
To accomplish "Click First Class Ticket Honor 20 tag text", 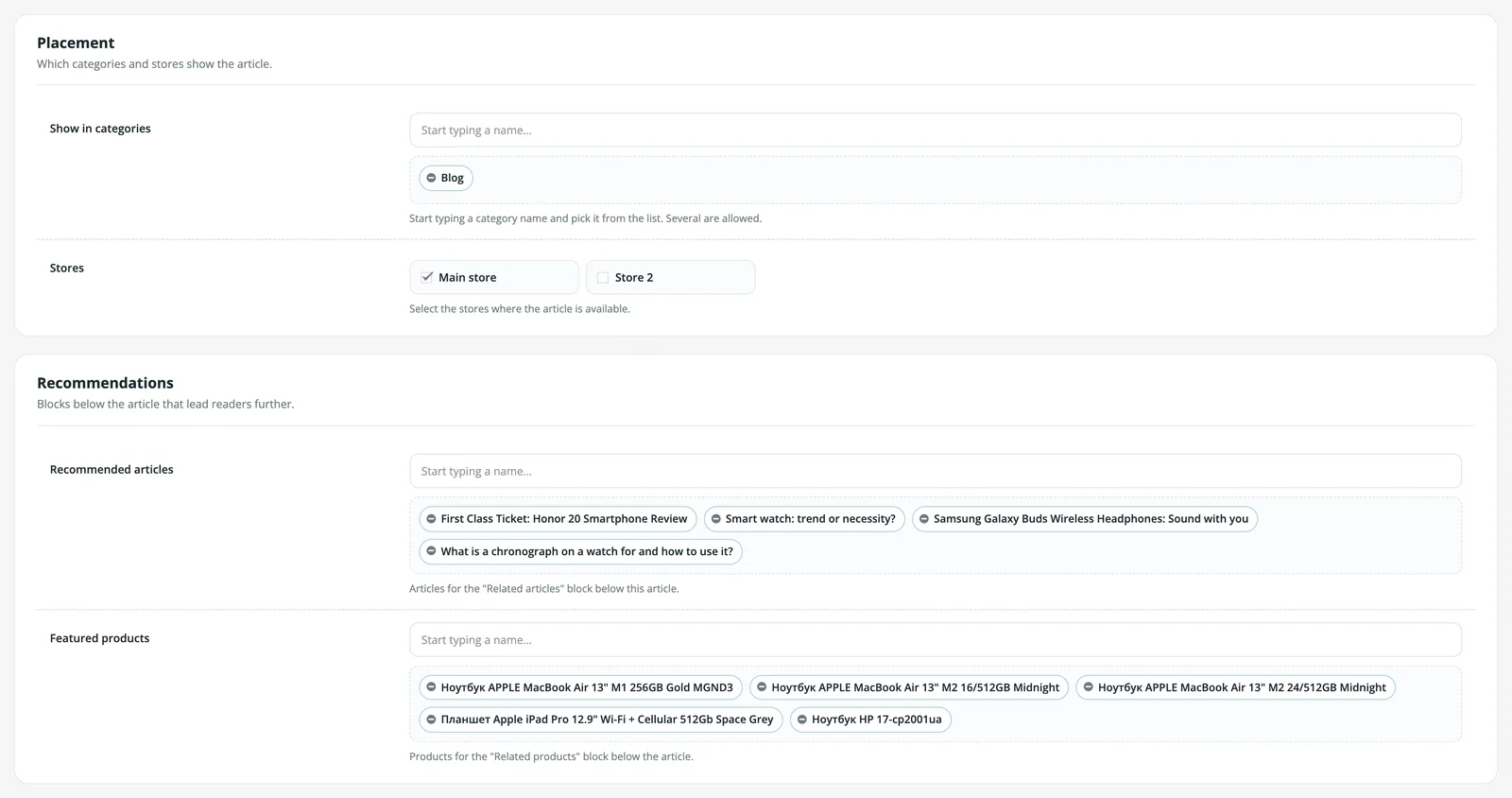I will (564, 519).
